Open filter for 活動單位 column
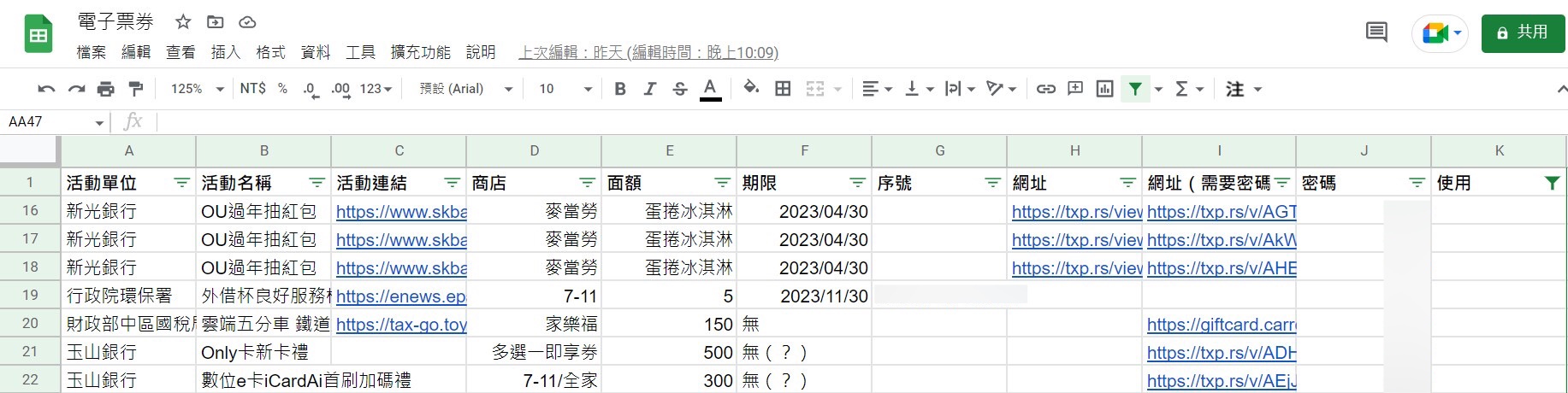 click(181, 183)
